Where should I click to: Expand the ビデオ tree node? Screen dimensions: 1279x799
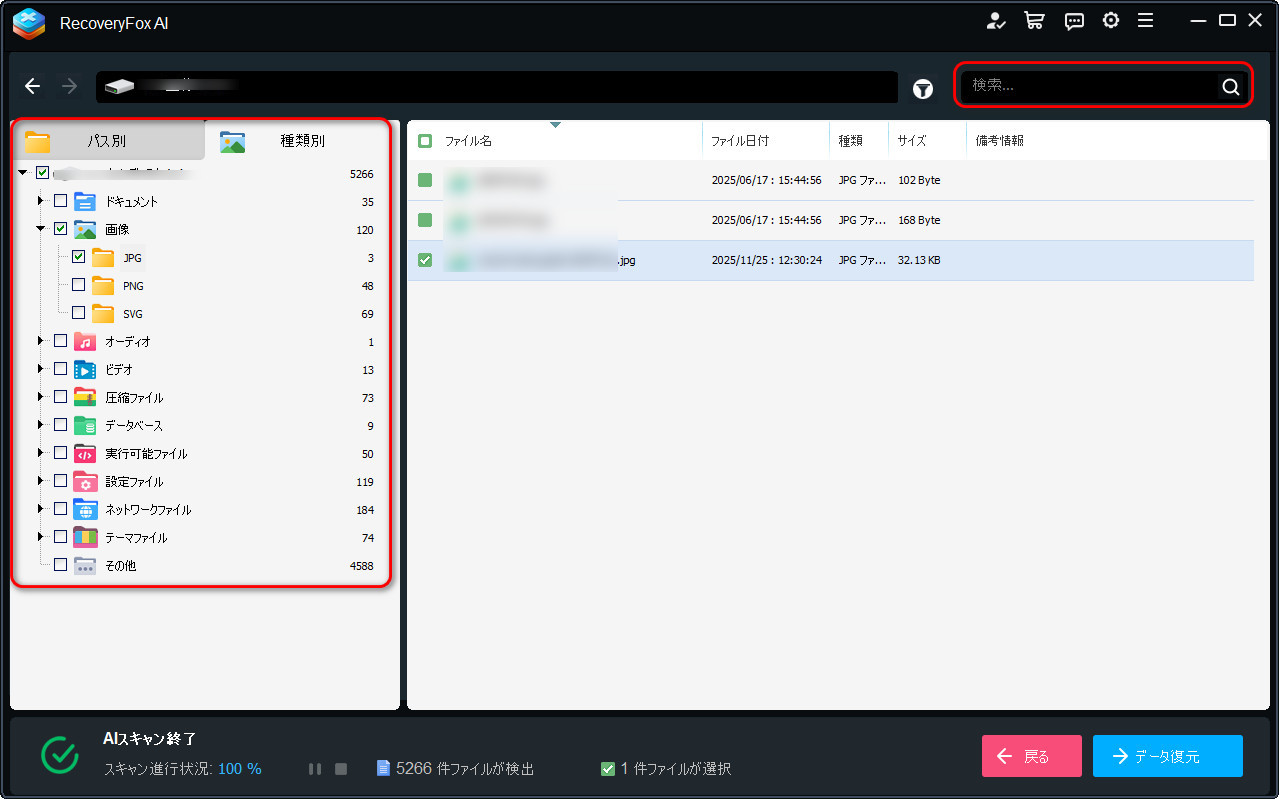(x=41, y=369)
